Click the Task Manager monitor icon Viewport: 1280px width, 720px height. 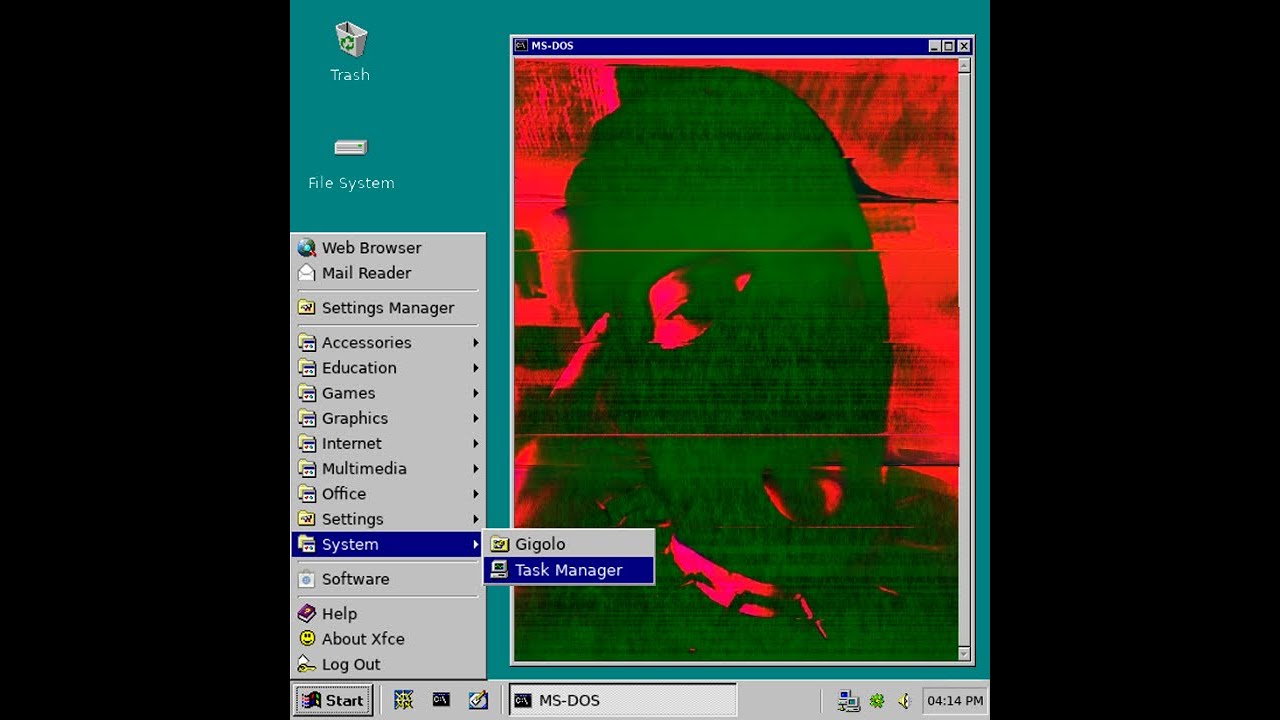(x=499, y=569)
